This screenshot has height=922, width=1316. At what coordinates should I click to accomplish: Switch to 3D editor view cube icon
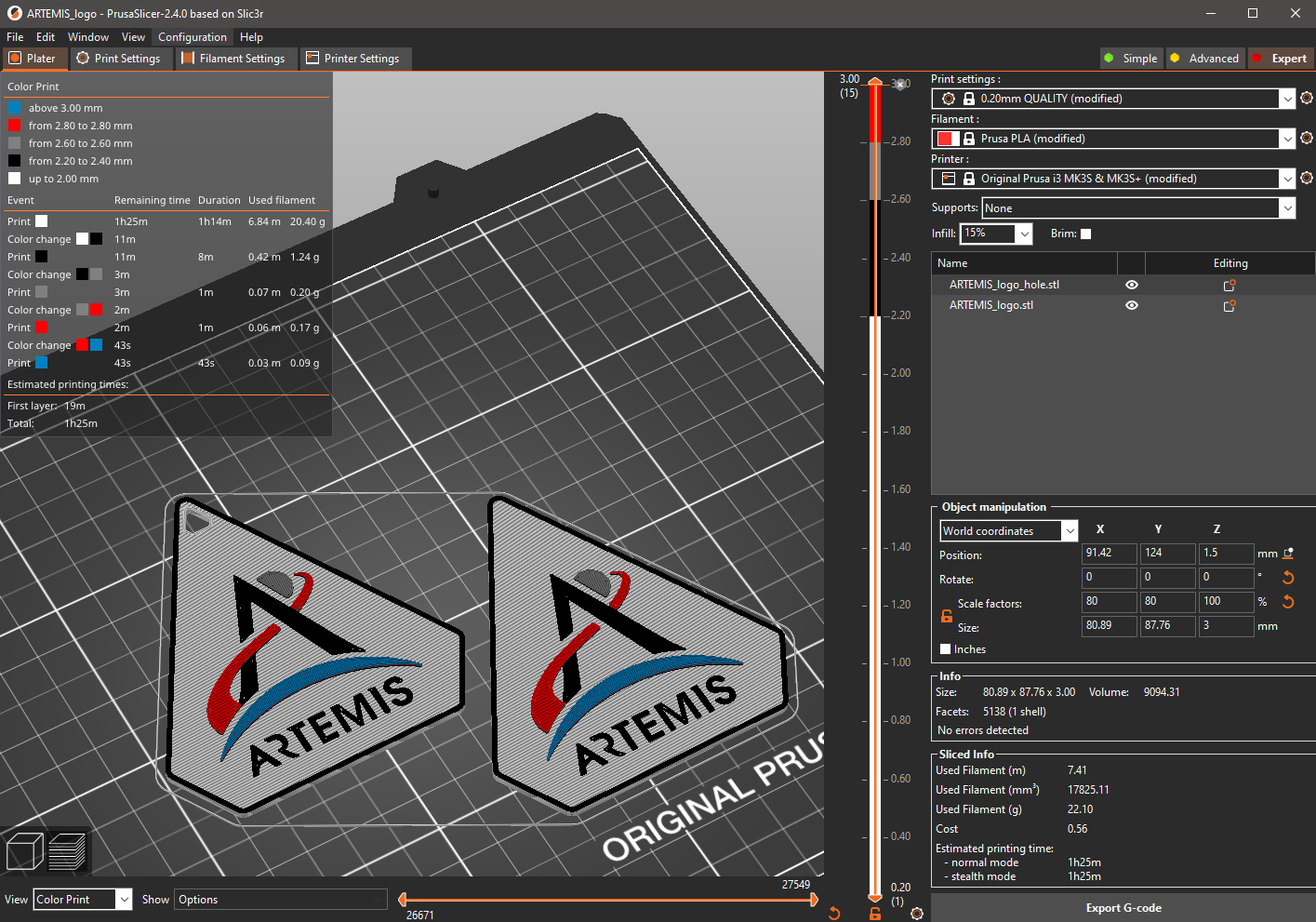tap(24, 851)
